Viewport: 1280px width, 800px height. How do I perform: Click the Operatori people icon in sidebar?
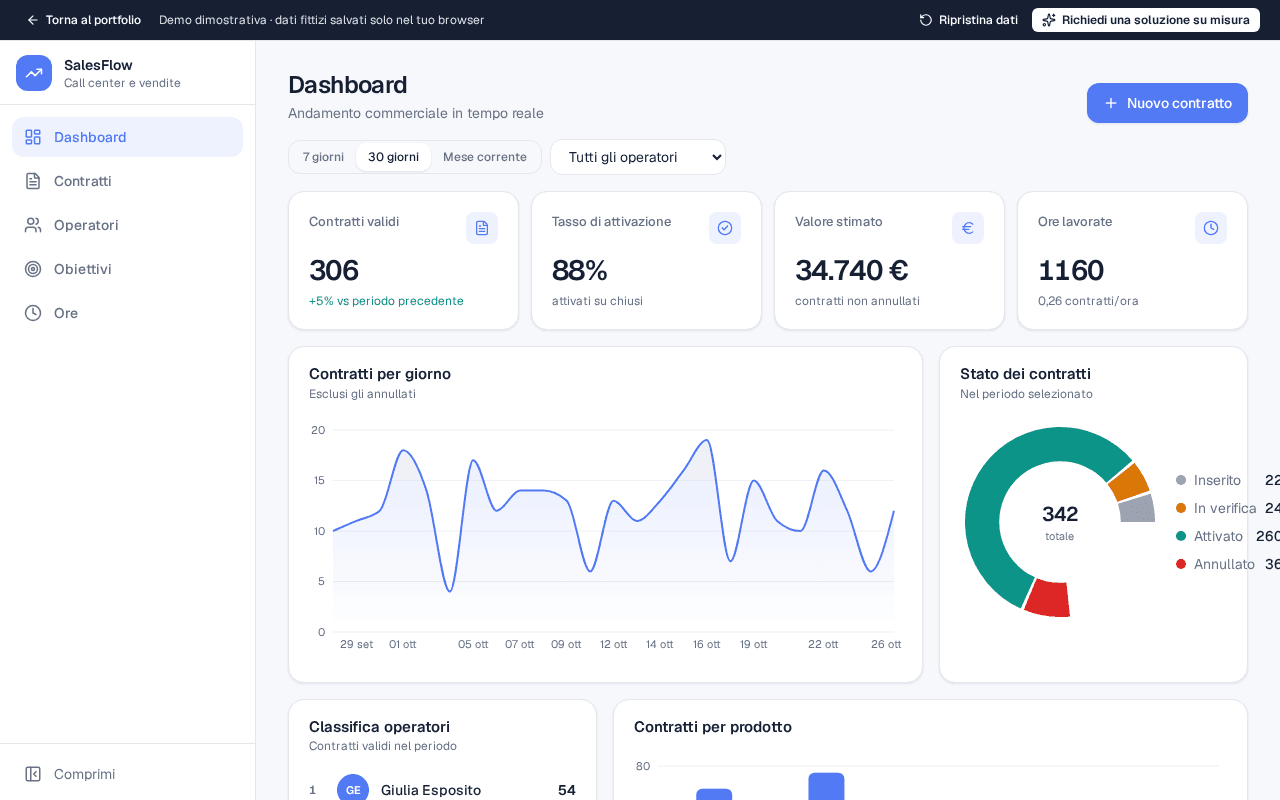click(33, 225)
